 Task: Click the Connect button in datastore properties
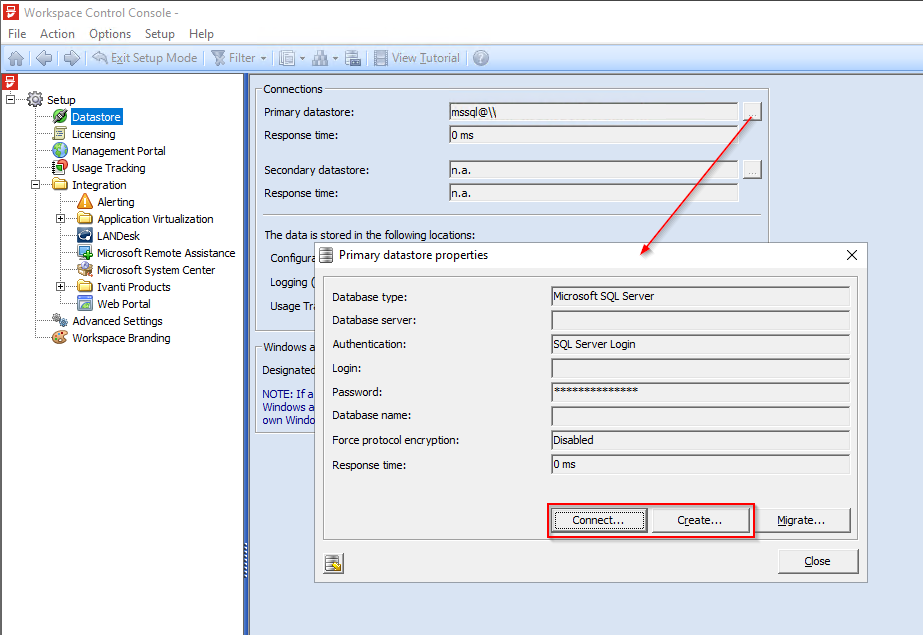(x=598, y=520)
